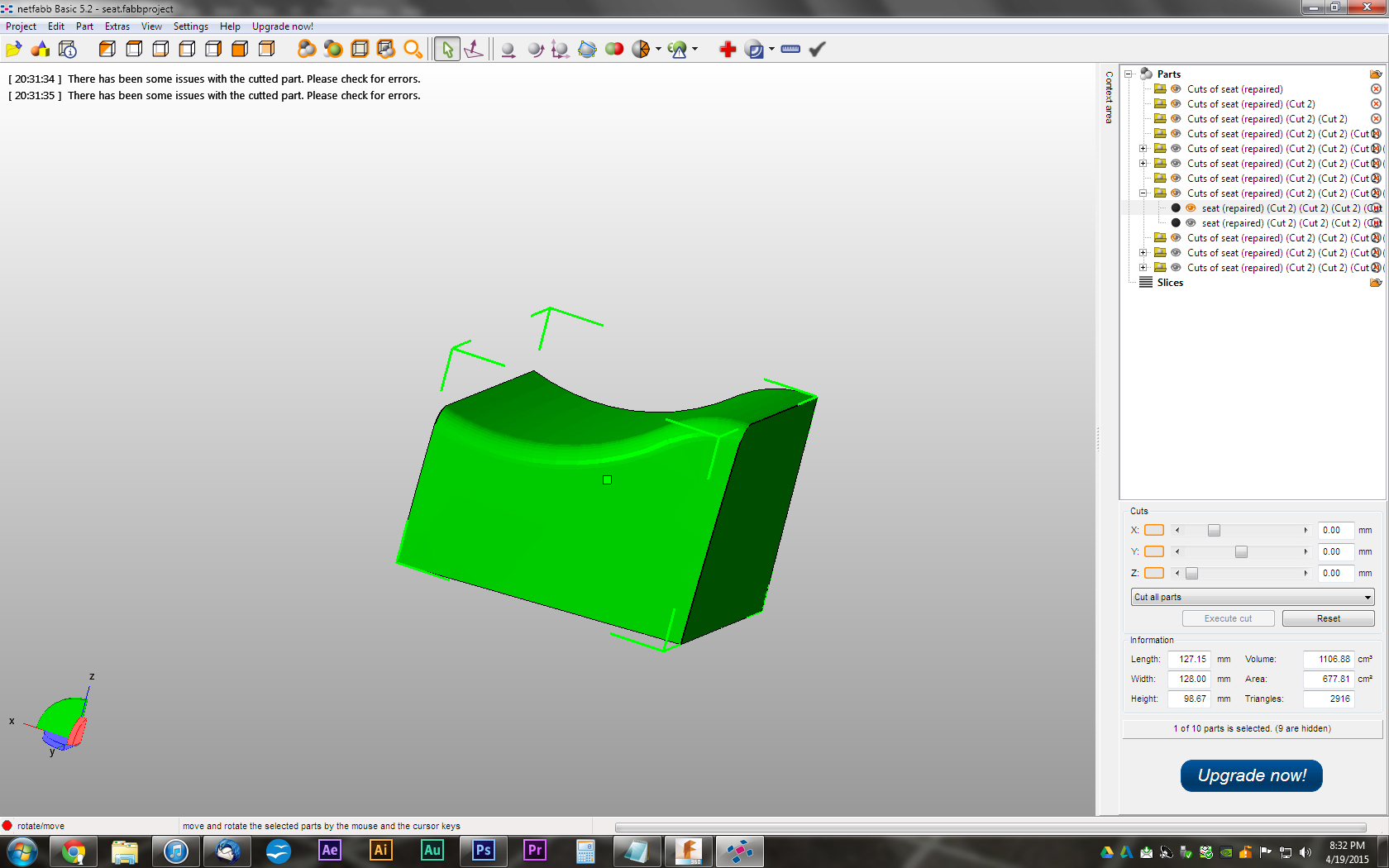
Task: Click the black checkmark toolbar icon
Action: 817,50
